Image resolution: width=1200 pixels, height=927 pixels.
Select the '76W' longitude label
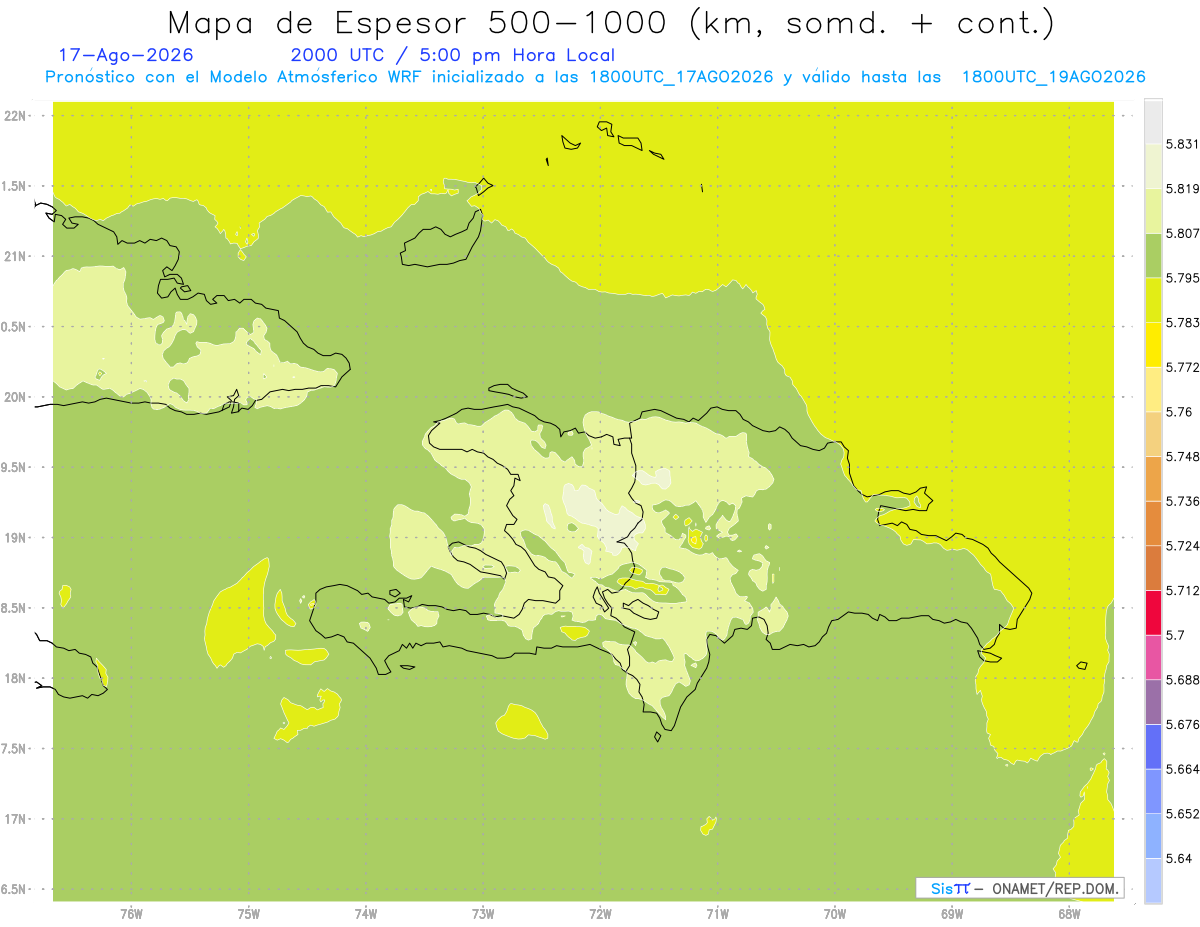point(131,914)
